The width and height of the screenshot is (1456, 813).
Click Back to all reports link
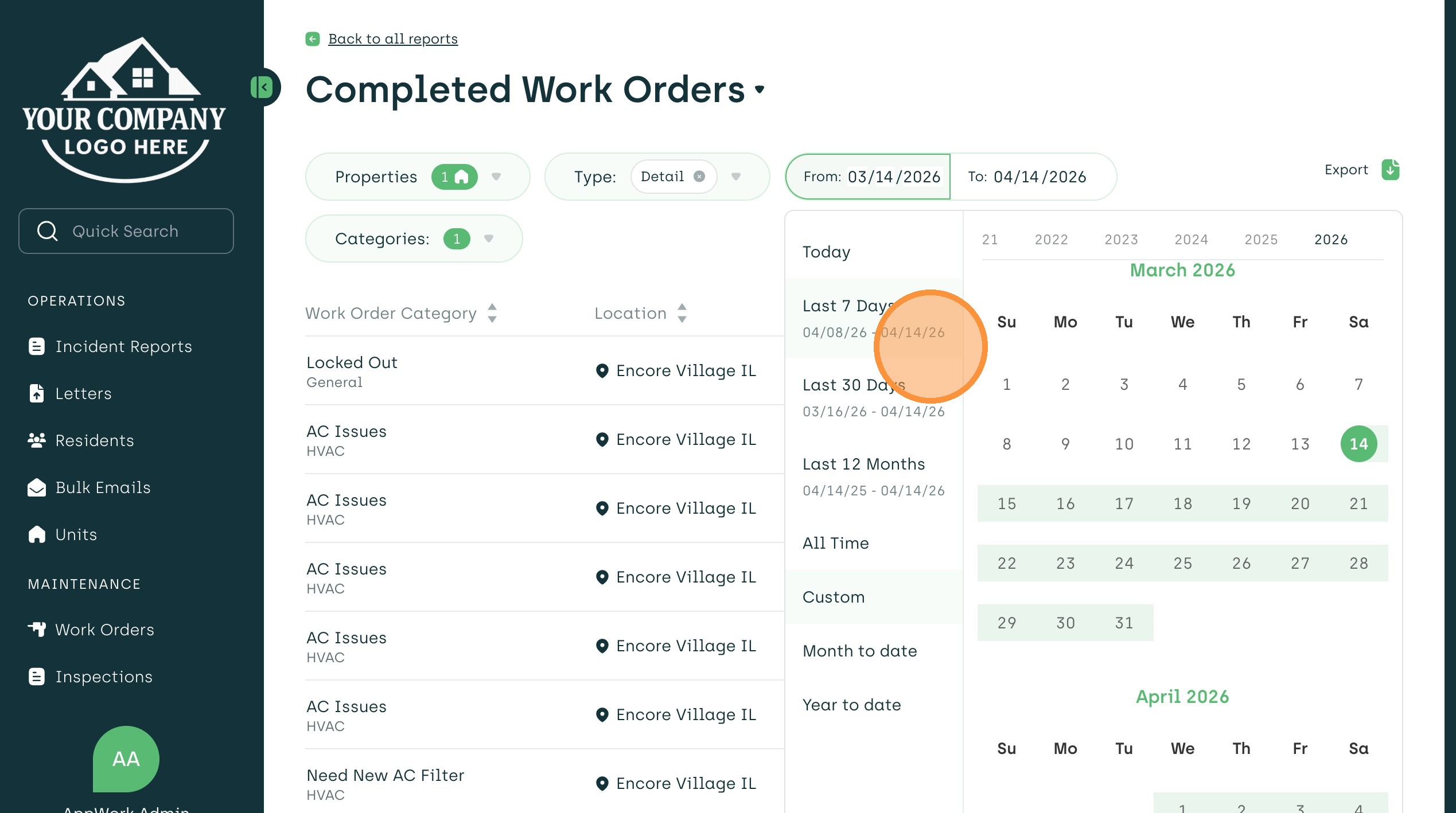click(392, 39)
